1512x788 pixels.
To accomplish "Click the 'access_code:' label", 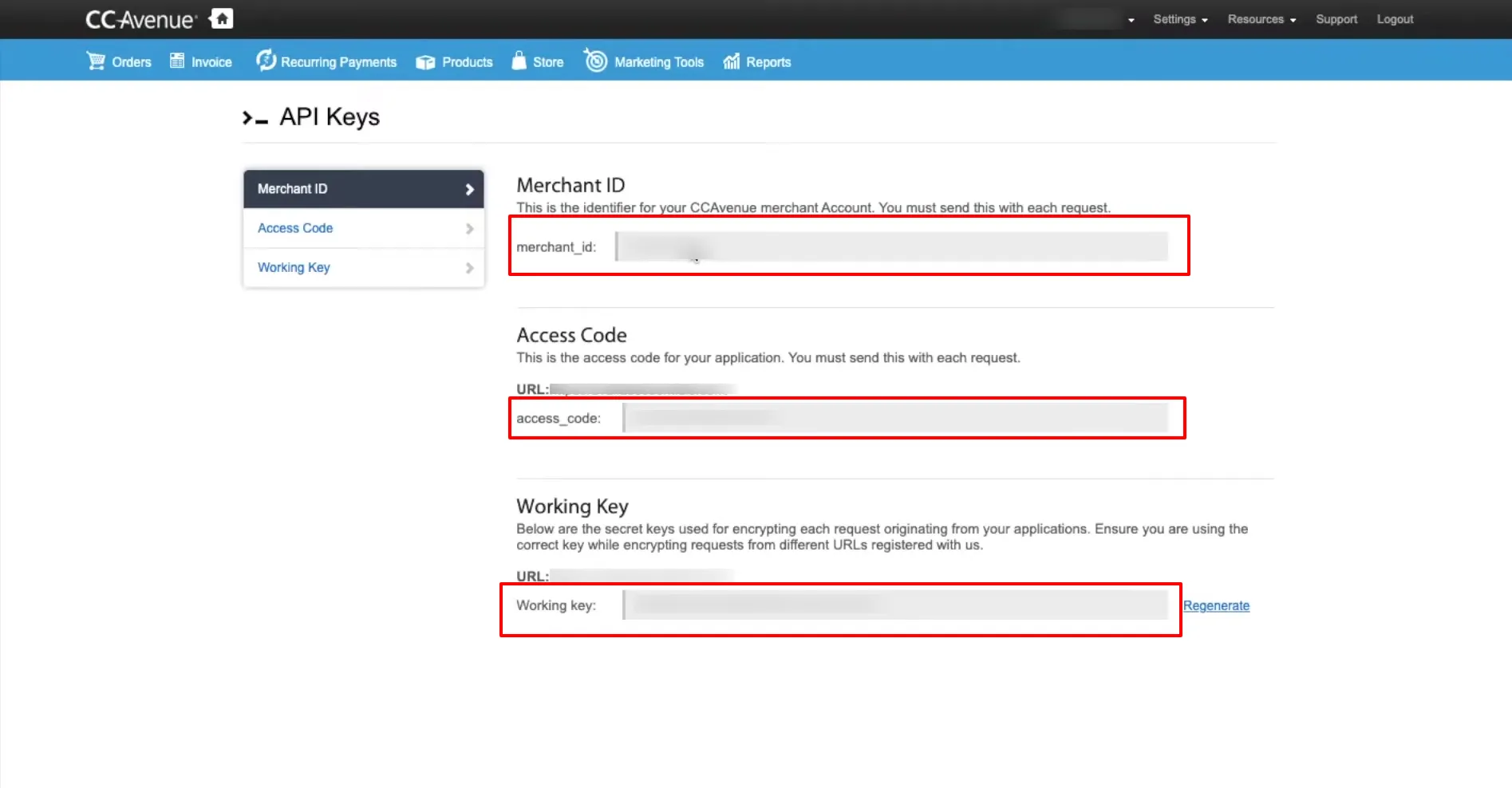I will (x=559, y=419).
